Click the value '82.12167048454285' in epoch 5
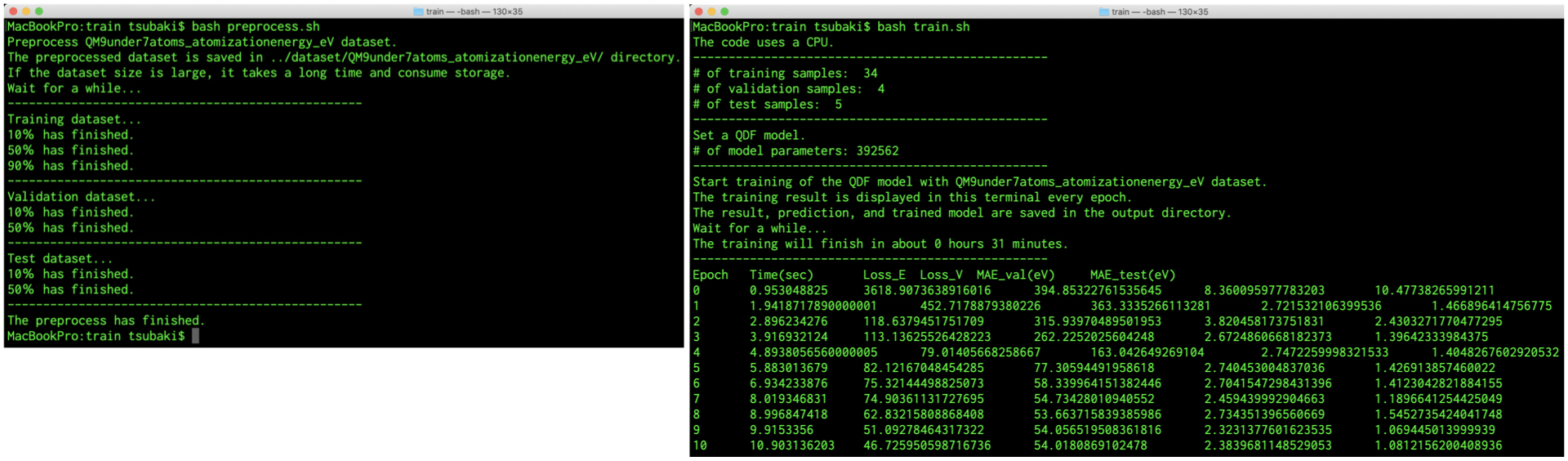This screenshot has height=461, width=1568. tap(924, 369)
